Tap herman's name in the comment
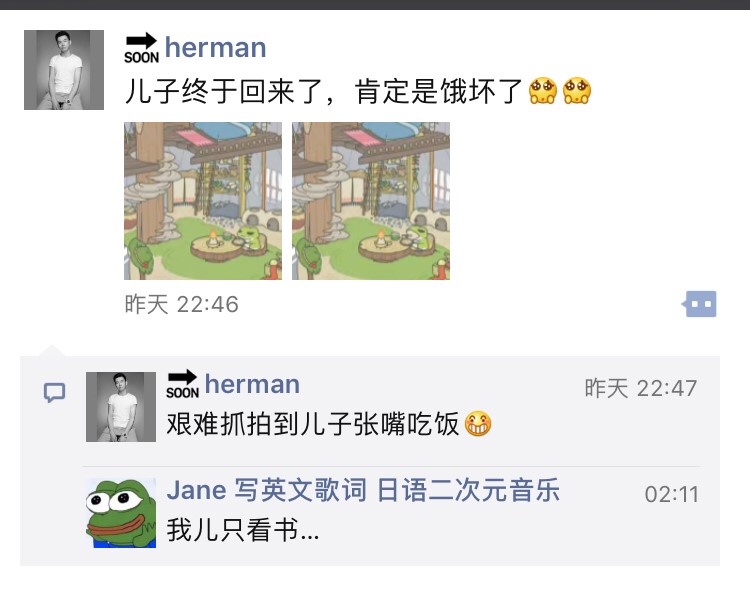Image resolution: width=750 pixels, height=612 pixels. 252,384
